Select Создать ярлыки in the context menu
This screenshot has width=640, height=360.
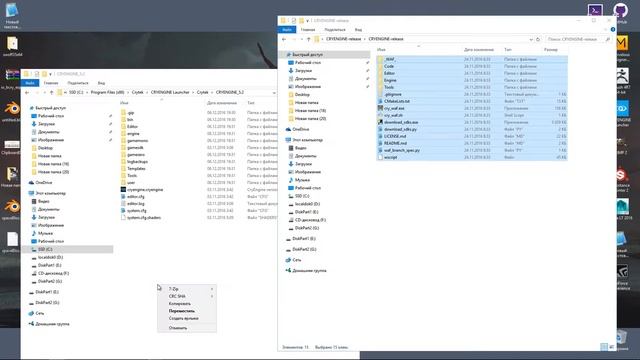(x=184, y=318)
